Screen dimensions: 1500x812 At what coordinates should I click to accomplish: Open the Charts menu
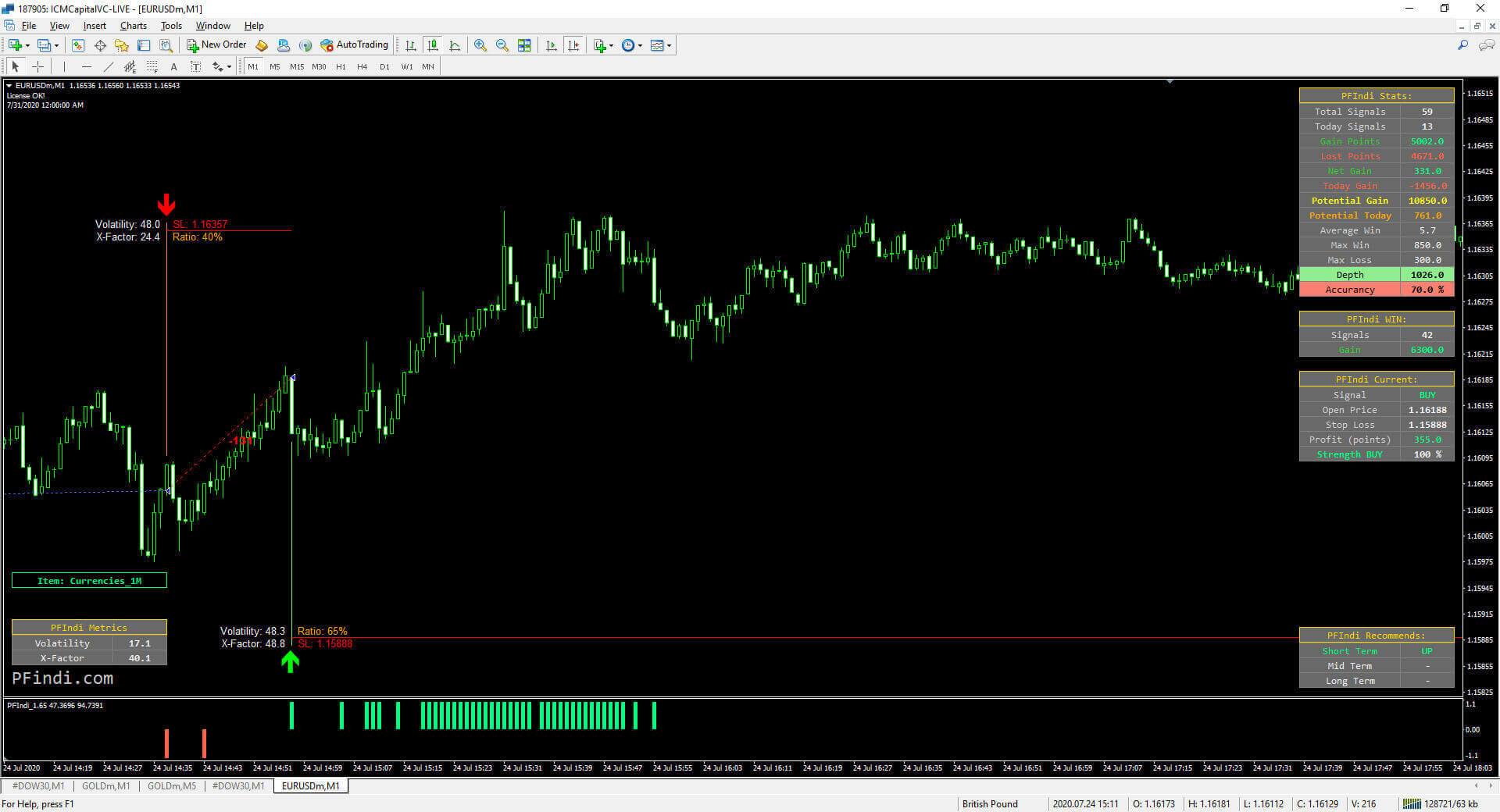coord(133,26)
